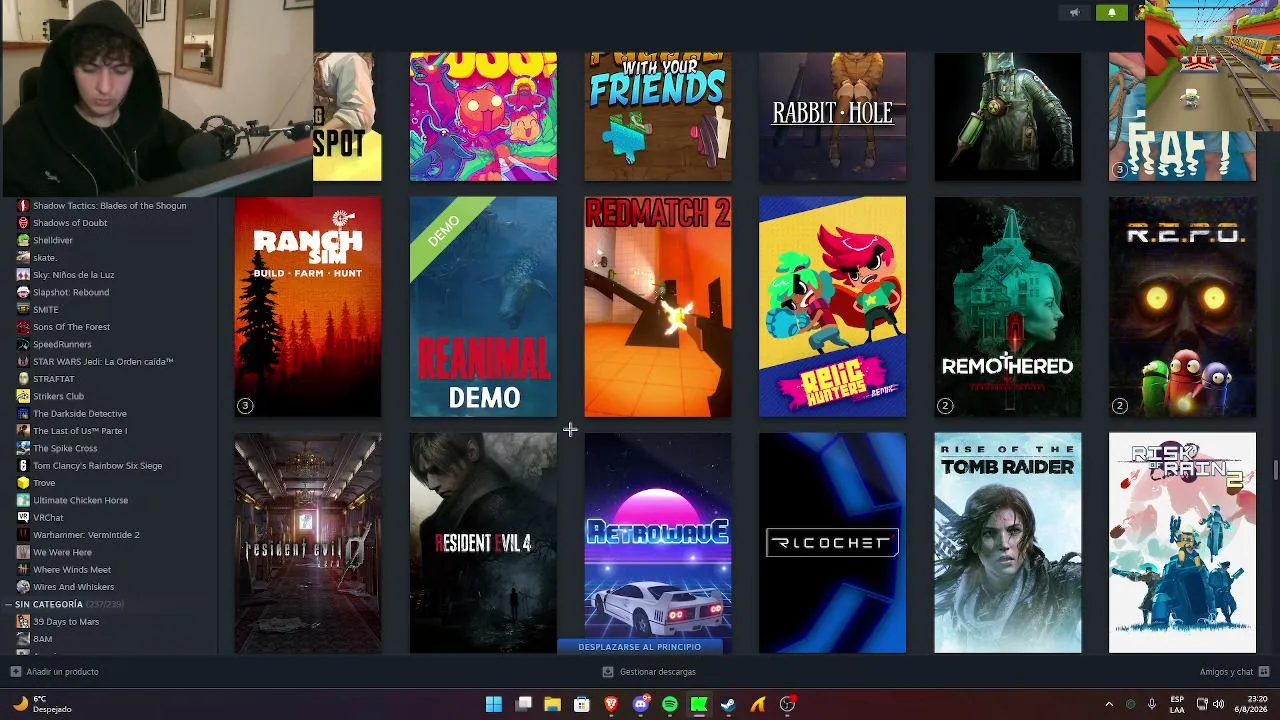
Task: Open the Resident Evil 4 cover
Action: point(483,543)
